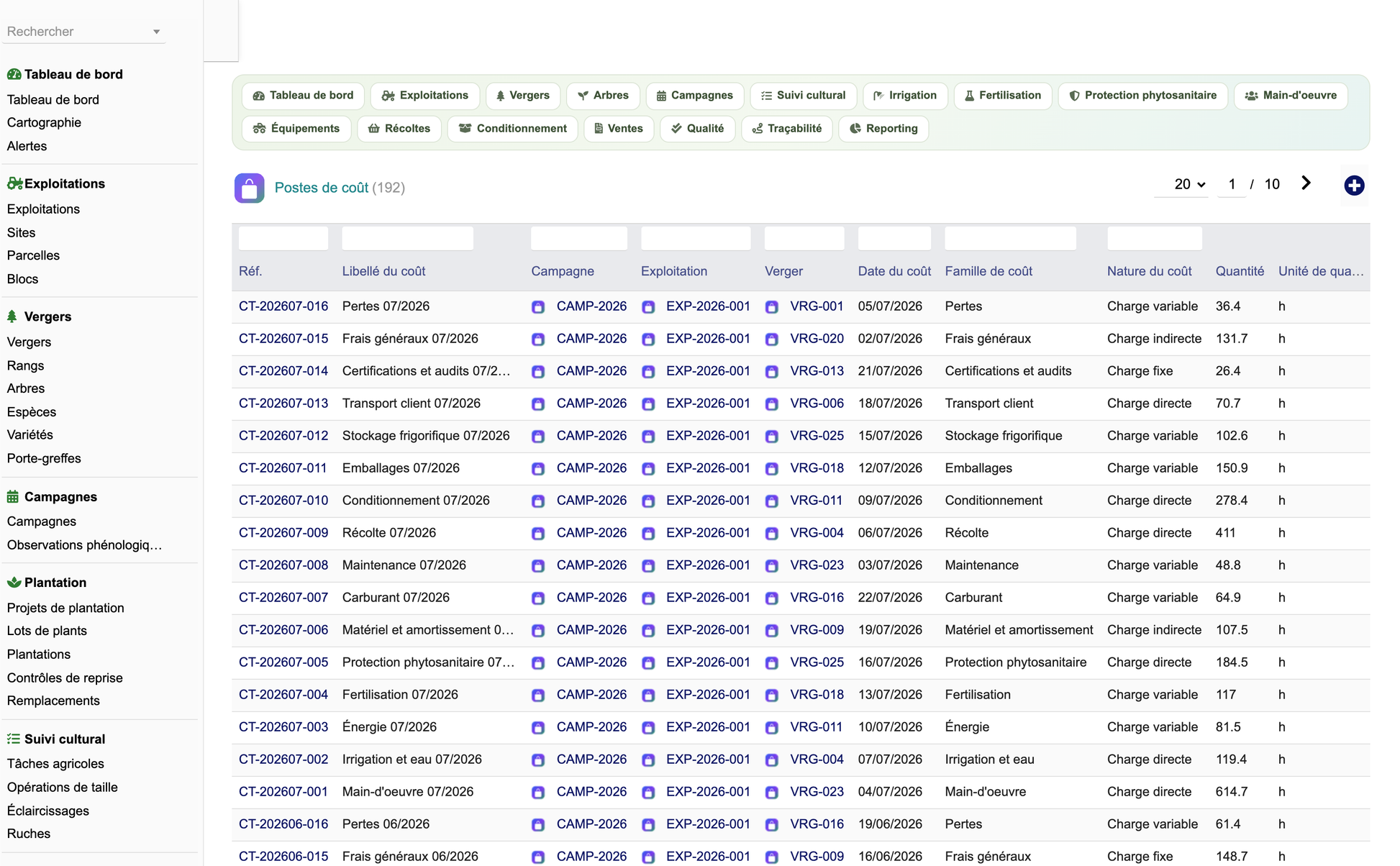Screen dimensions: 1400x866
Task: Click the purple Postes de coût bag icon
Action: 249,188
